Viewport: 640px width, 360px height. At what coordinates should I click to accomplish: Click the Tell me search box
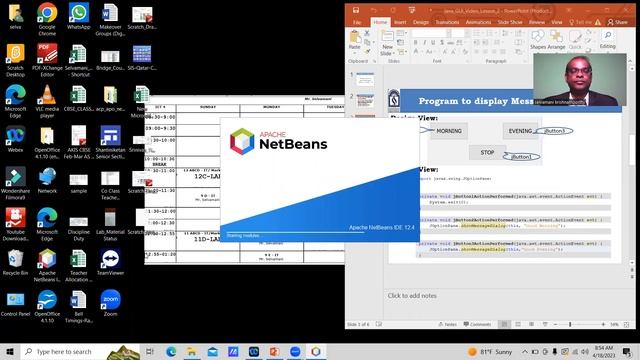(x=580, y=22)
